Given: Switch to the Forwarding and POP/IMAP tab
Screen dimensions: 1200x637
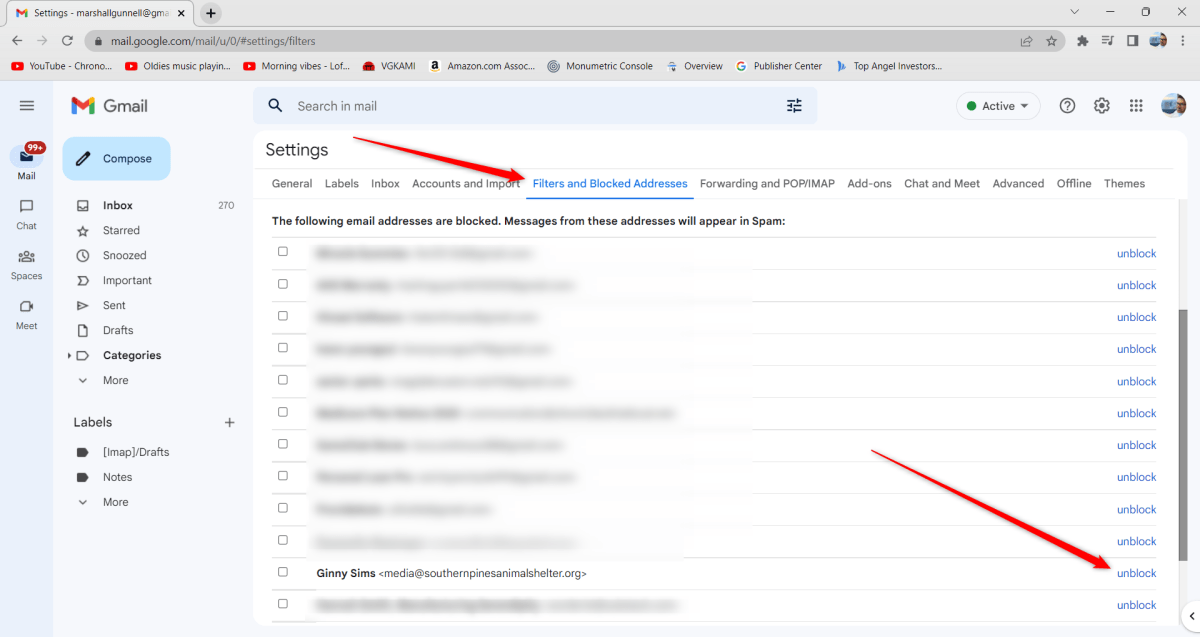Looking at the screenshot, I should point(767,183).
